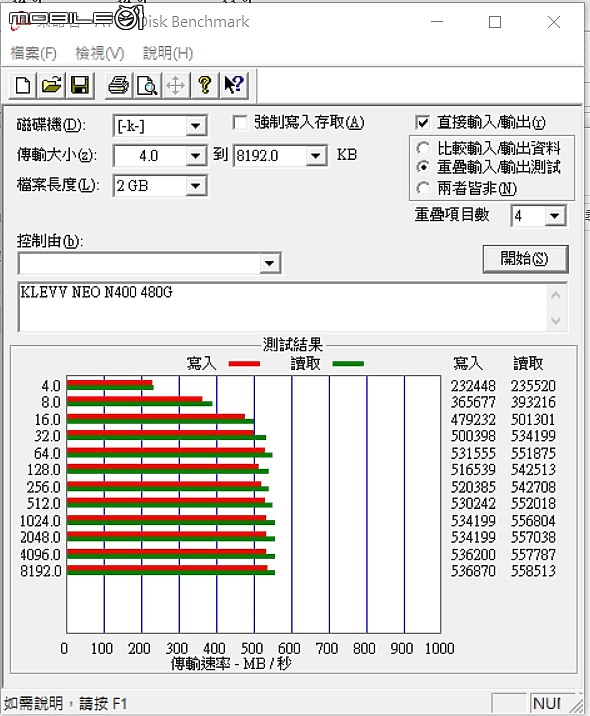
Task: Maximize the Disk Benchmark window
Action: pos(495,22)
